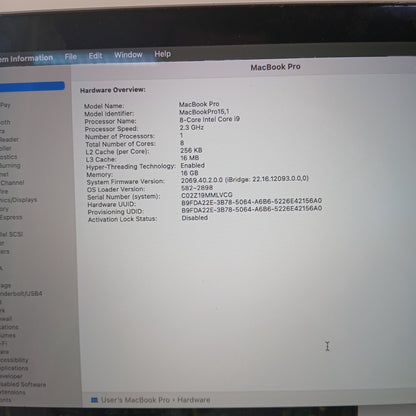Select Card Reader sidebar entry

(x=9, y=140)
